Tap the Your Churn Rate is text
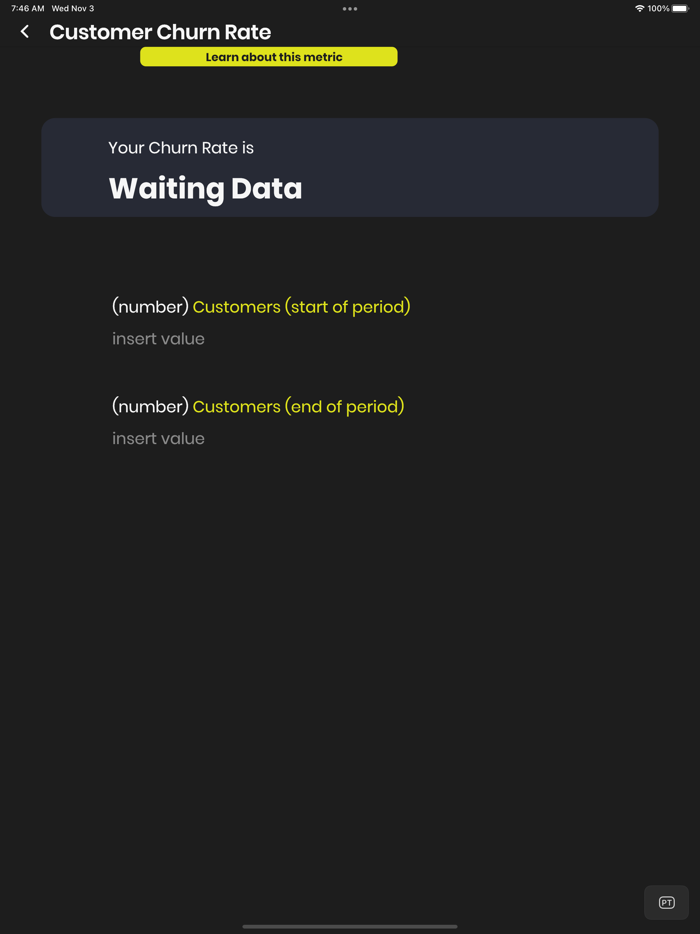Image resolution: width=700 pixels, height=934 pixels. (x=180, y=147)
